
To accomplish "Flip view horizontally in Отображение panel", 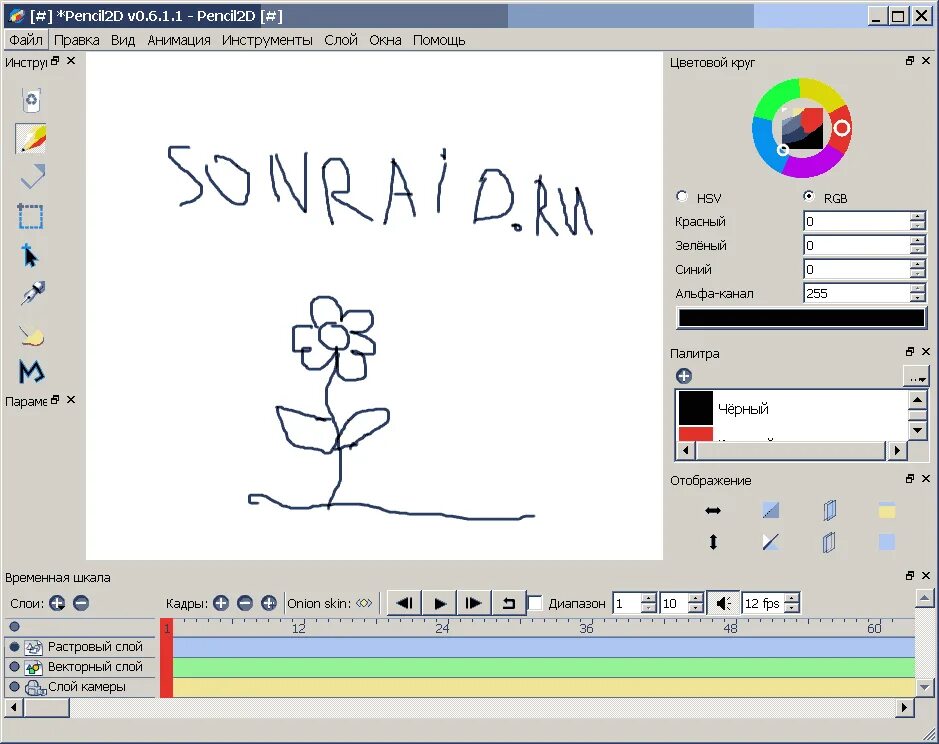I will coord(713,510).
